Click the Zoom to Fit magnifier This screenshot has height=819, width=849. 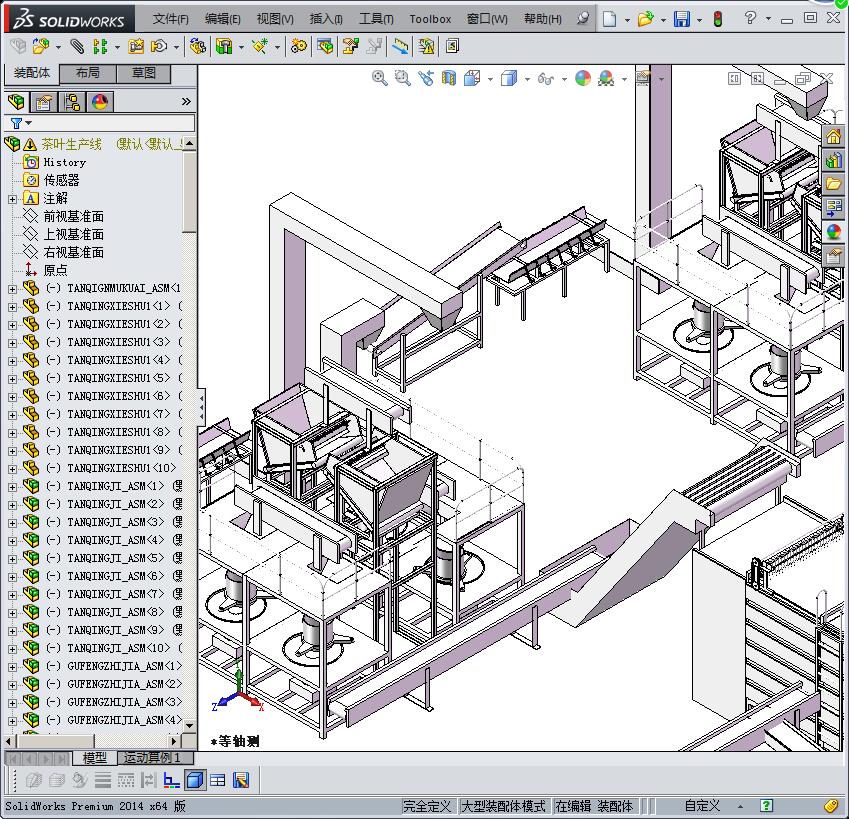coord(380,78)
